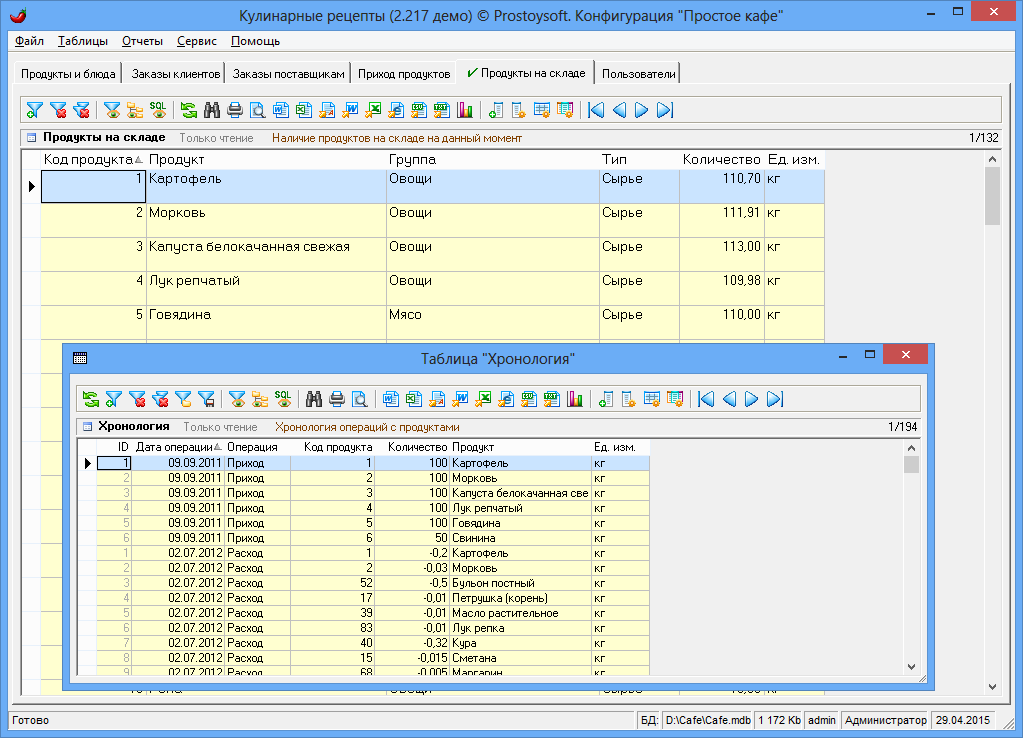Screen dimensions: 1023x738
Task: Go to next record using main toolbar arrow
Action: coord(642,110)
